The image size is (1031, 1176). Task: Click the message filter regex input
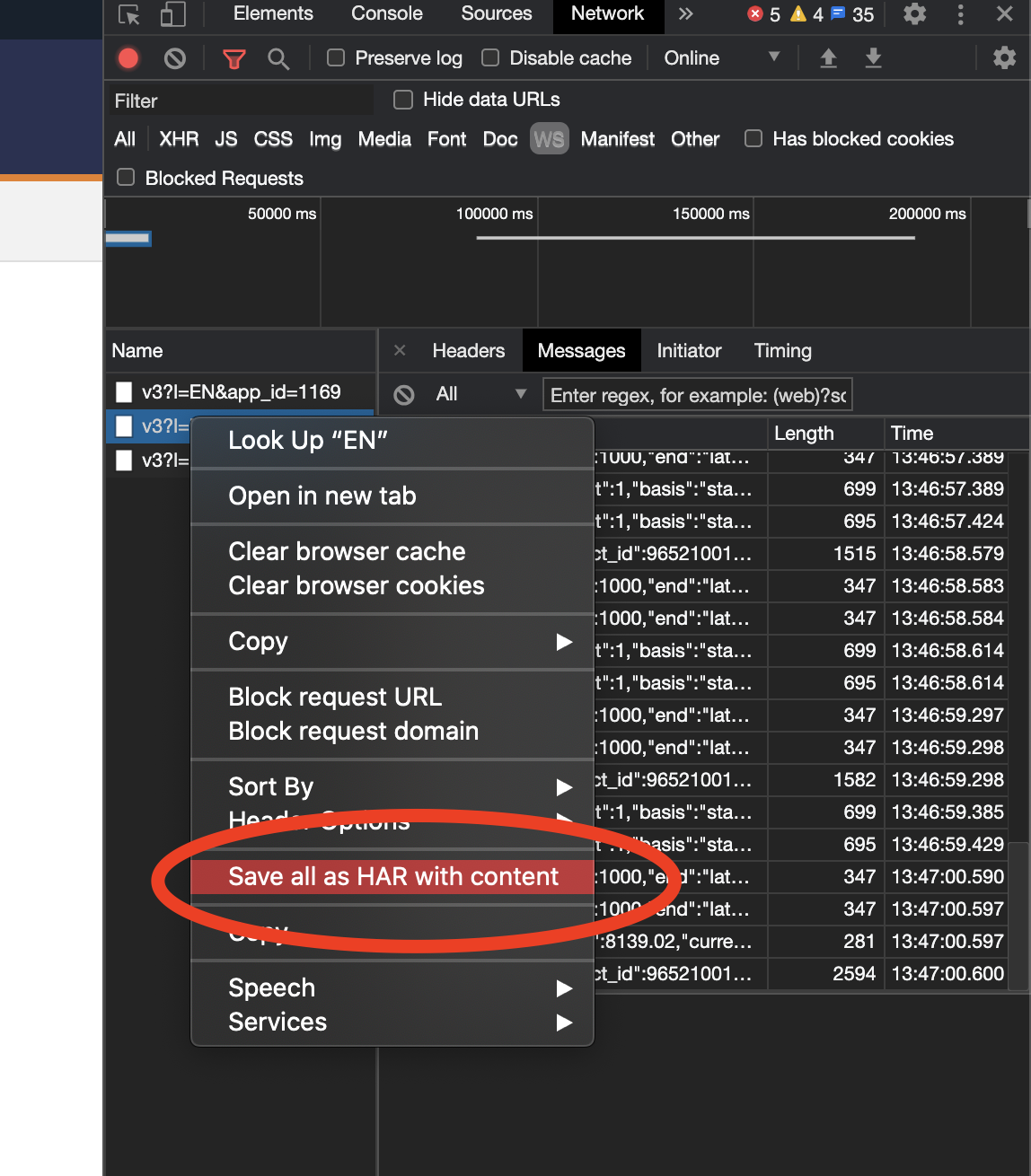(x=697, y=394)
